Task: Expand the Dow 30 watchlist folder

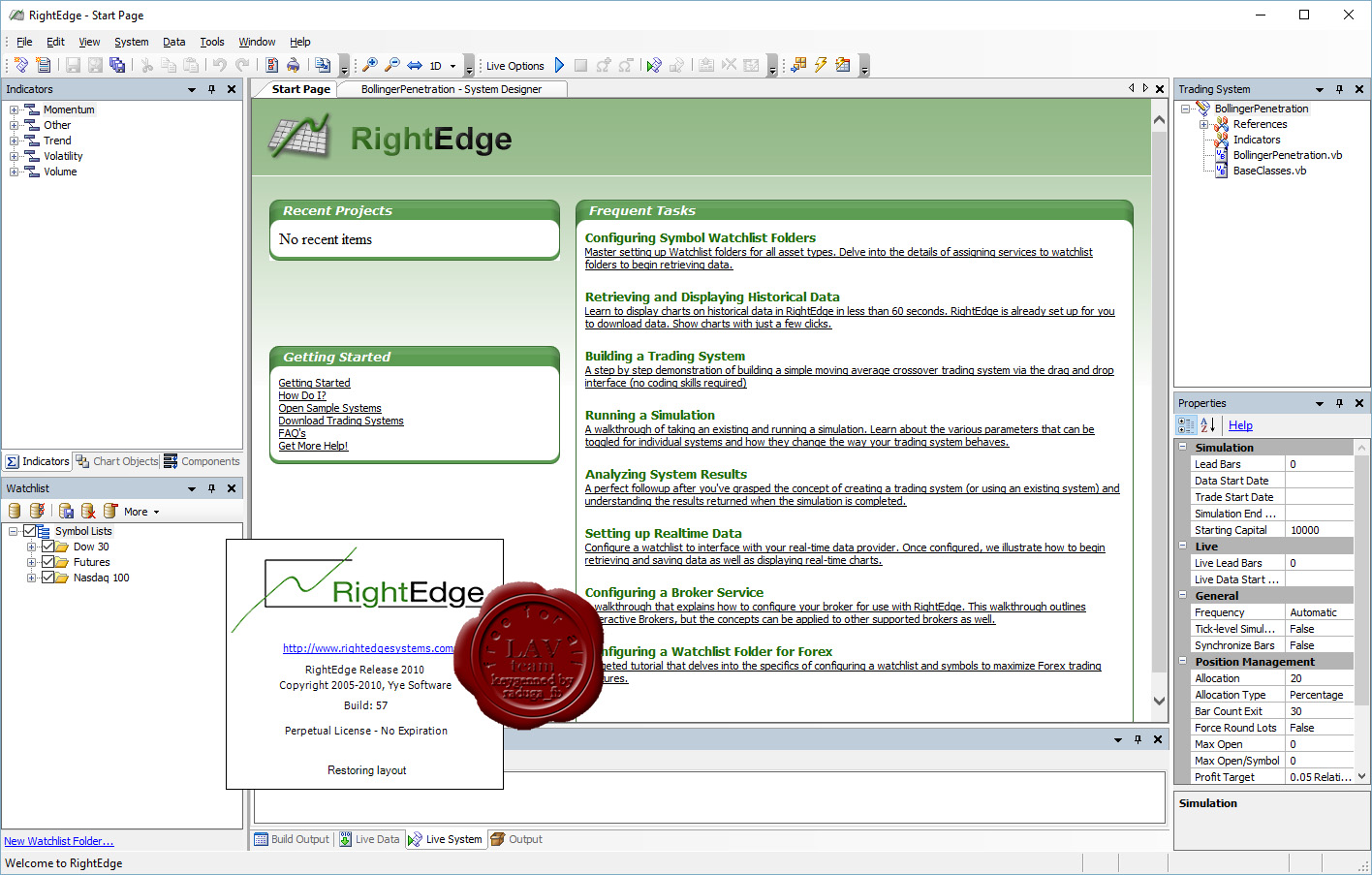Action: [x=31, y=547]
